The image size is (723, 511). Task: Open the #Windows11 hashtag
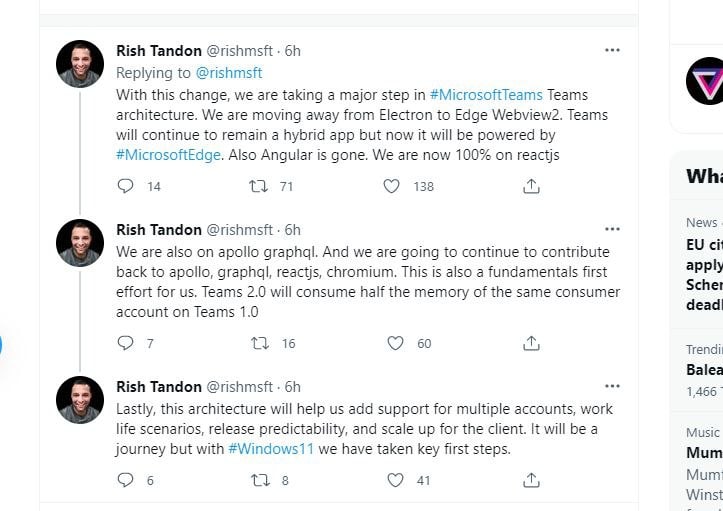(271, 448)
